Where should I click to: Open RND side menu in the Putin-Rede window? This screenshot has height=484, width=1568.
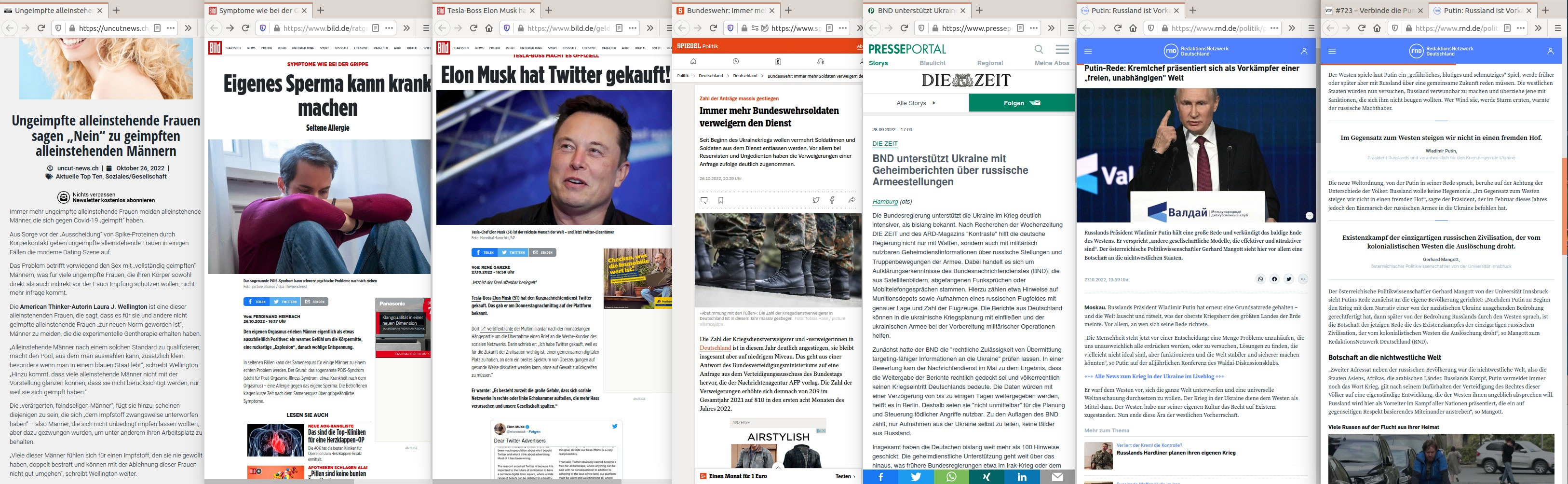pos(1088,51)
